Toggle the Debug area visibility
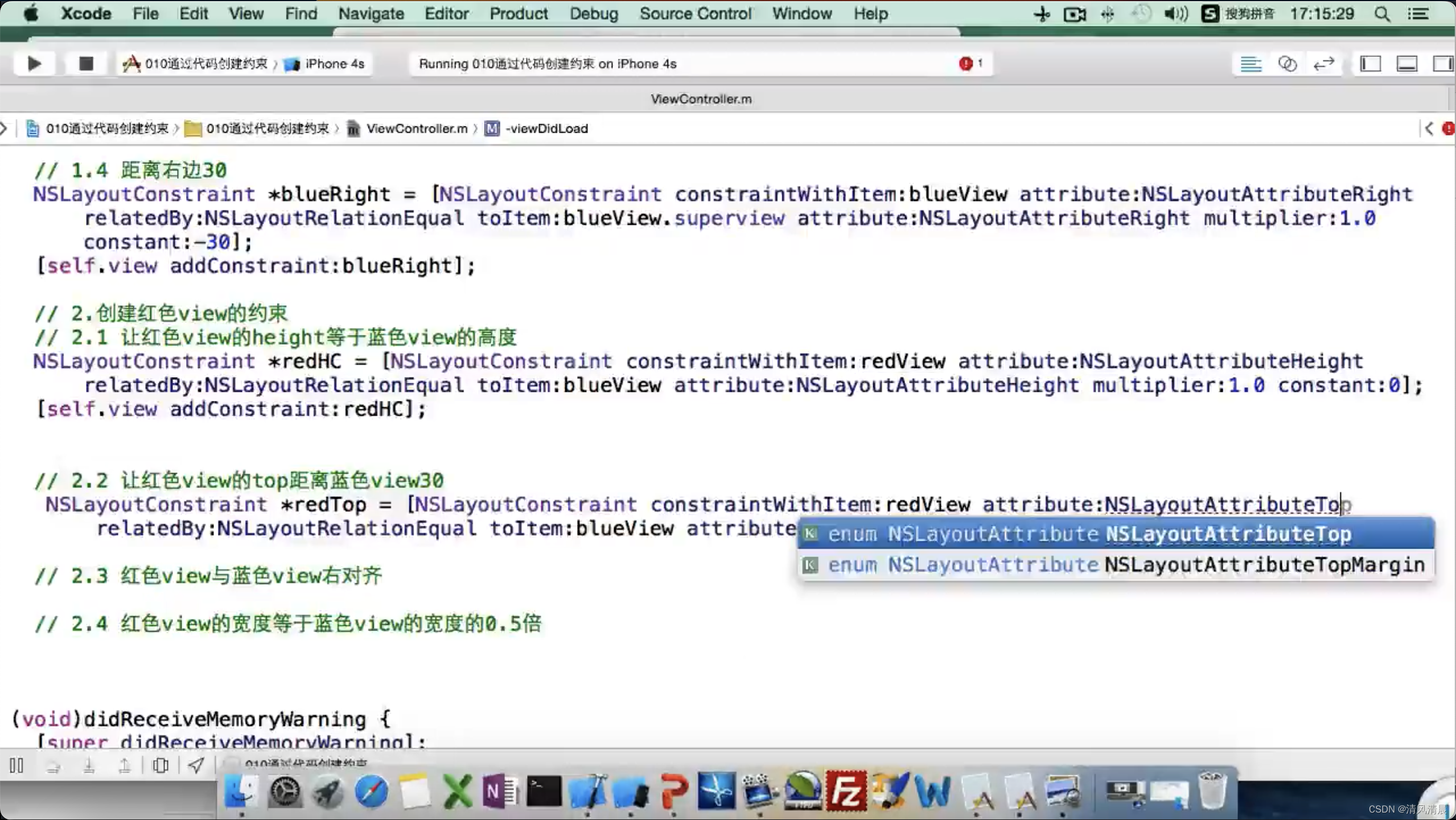1456x820 pixels. pyautogui.click(x=1407, y=64)
